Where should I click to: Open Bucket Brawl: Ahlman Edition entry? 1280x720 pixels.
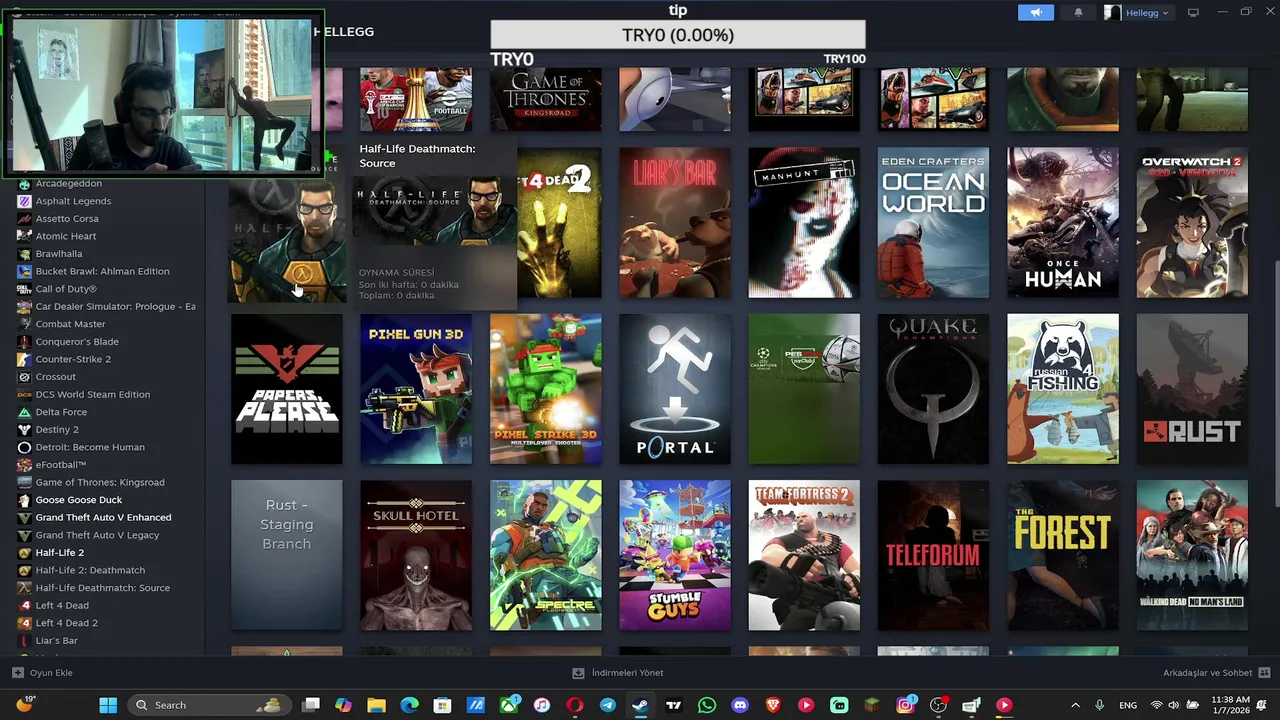click(102, 271)
